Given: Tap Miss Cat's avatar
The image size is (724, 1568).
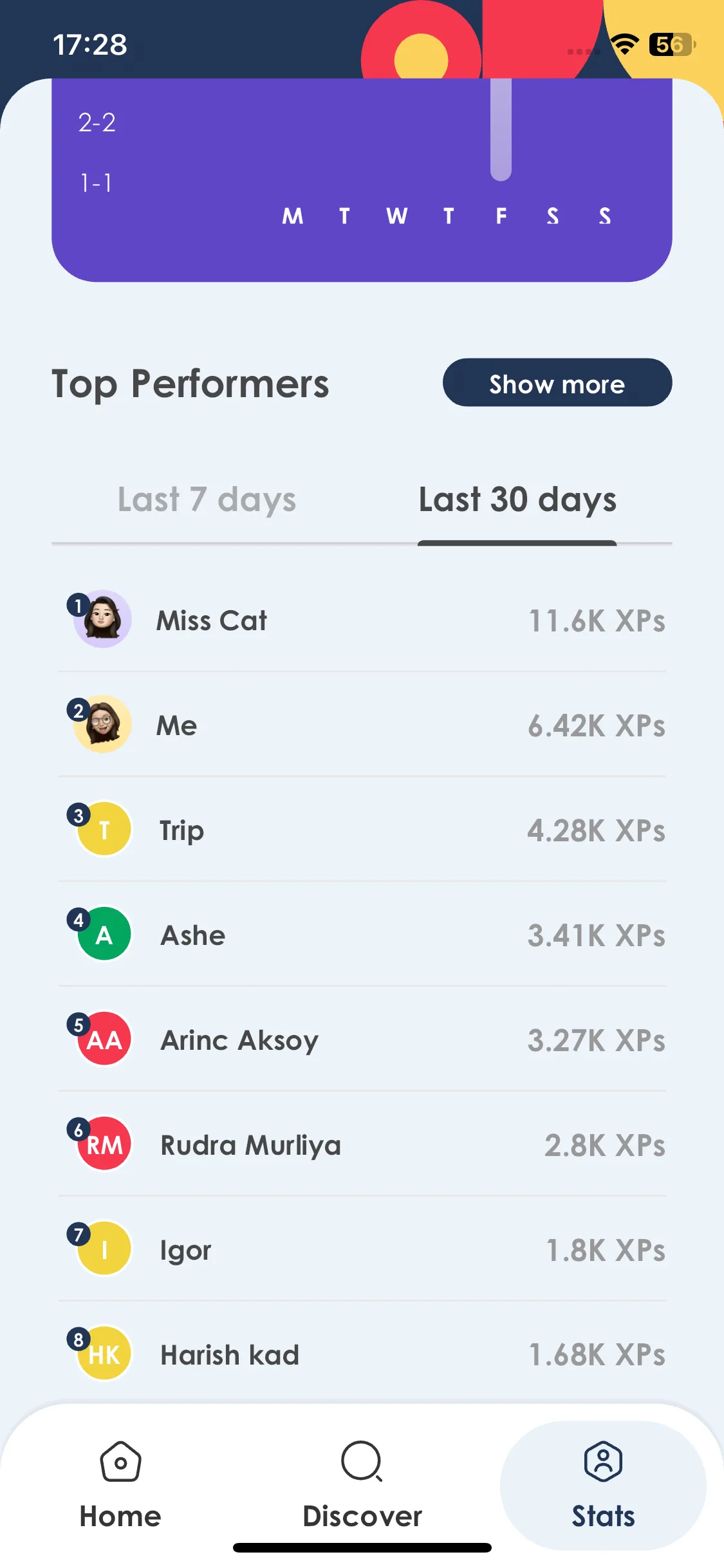Looking at the screenshot, I should tap(102, 619).
